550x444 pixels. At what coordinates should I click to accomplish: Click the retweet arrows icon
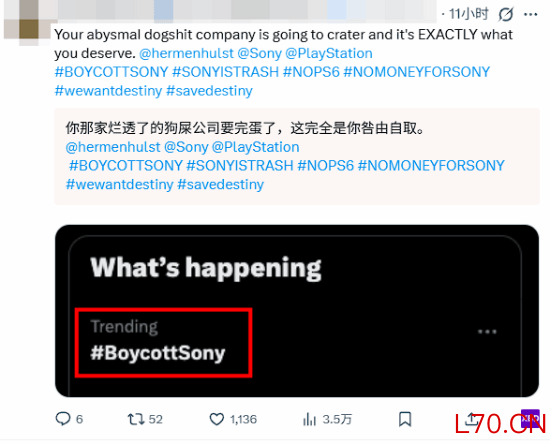pos(135,419)
